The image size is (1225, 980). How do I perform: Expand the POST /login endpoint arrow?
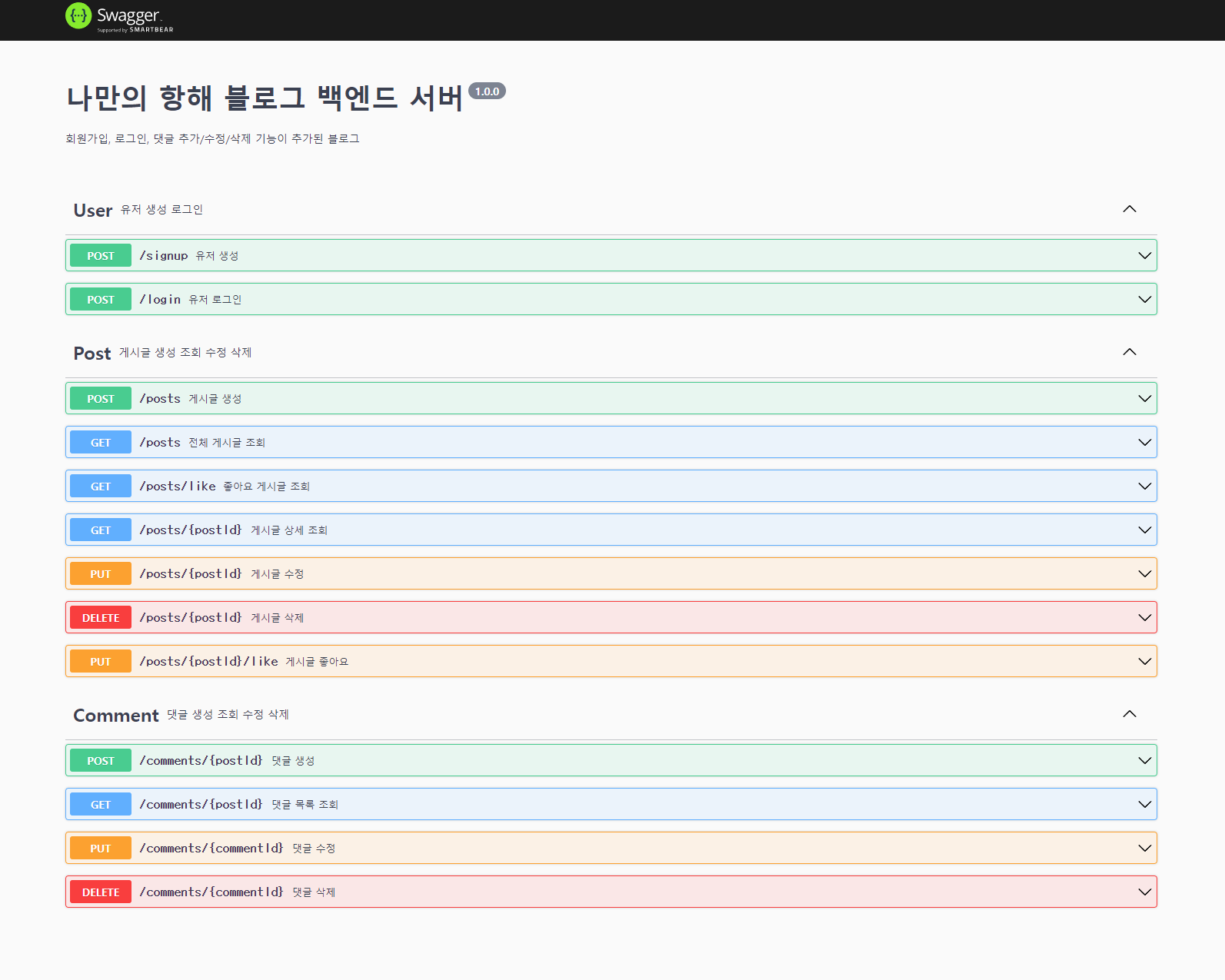(x=1144, y=299)
